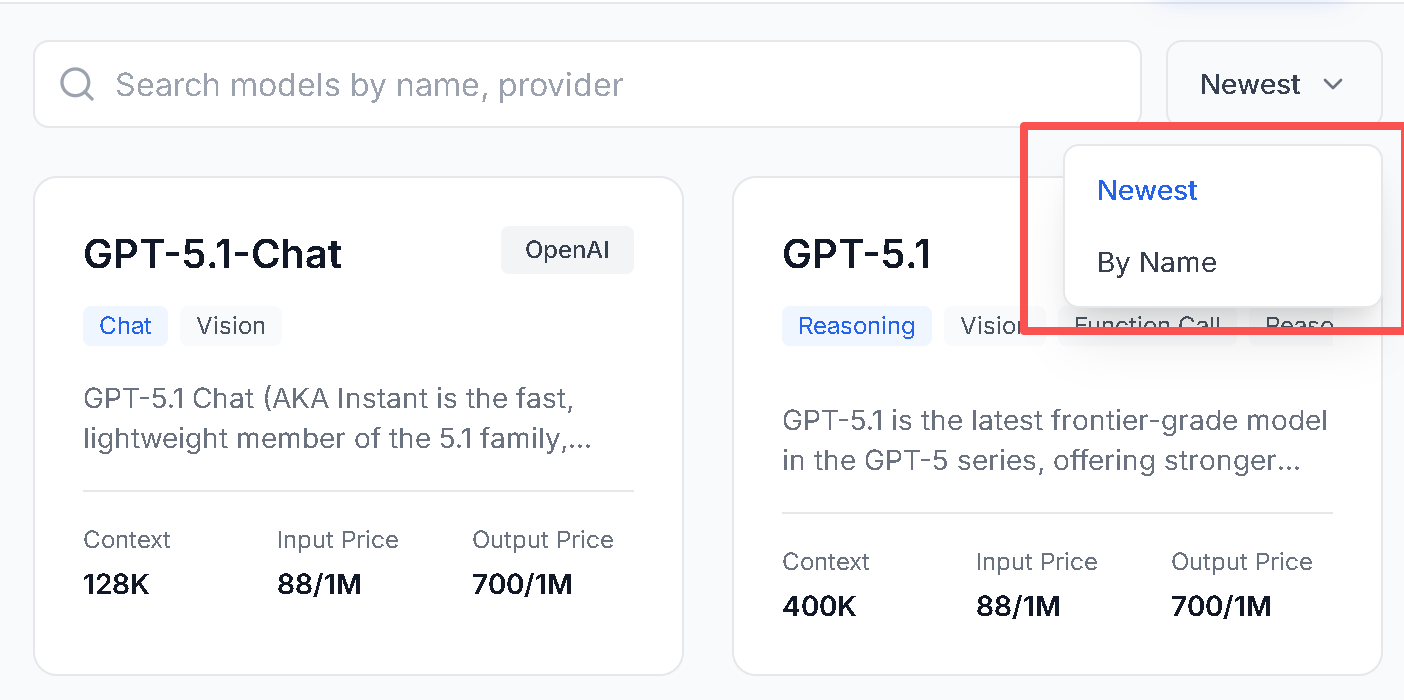Click the Chat tag on GPT-5.1-Chat
The width and height of the screenshot is (1404, 700).
pos(125,326)
